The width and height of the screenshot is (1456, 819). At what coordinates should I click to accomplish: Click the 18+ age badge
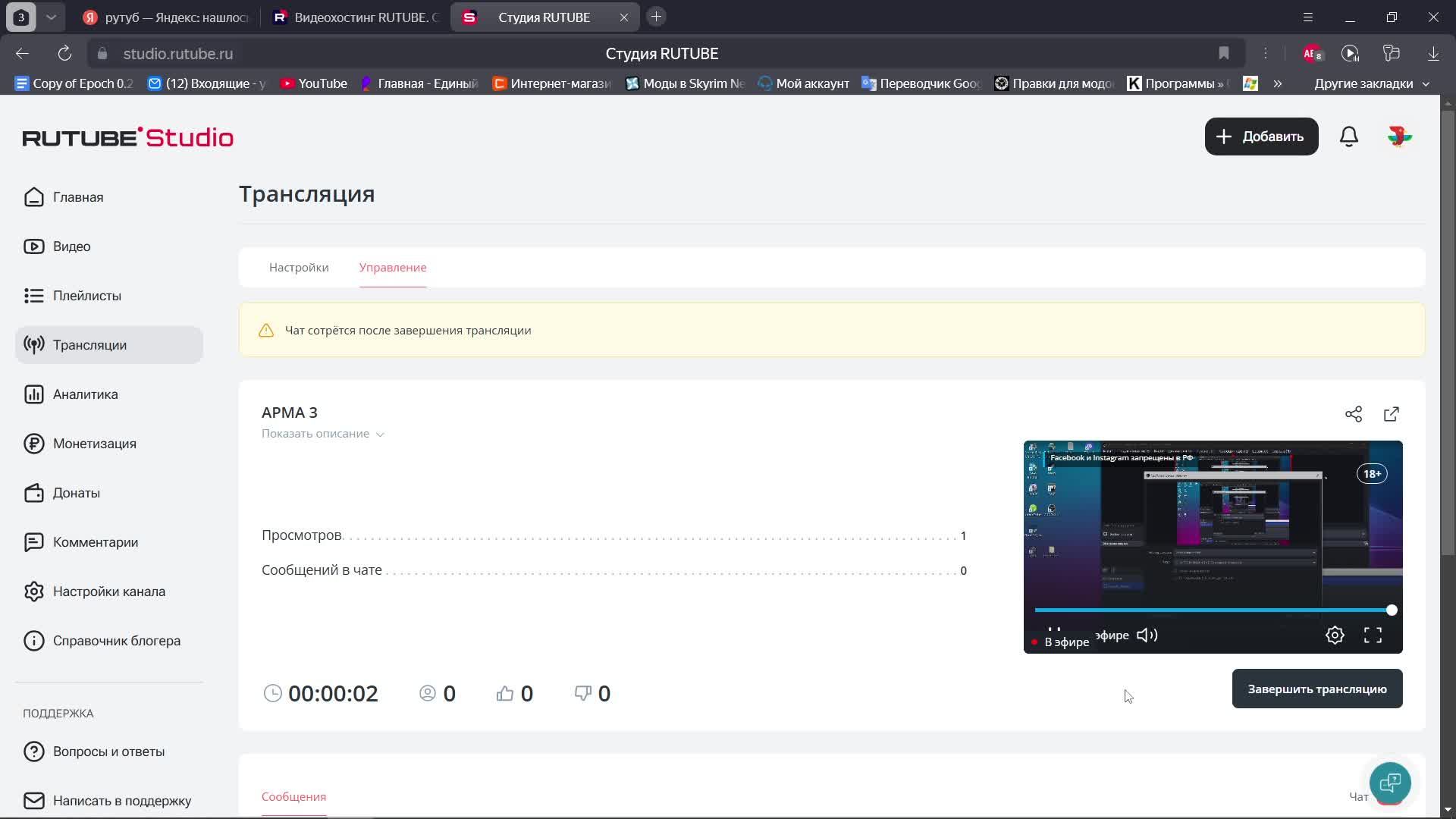point(1372,474)
